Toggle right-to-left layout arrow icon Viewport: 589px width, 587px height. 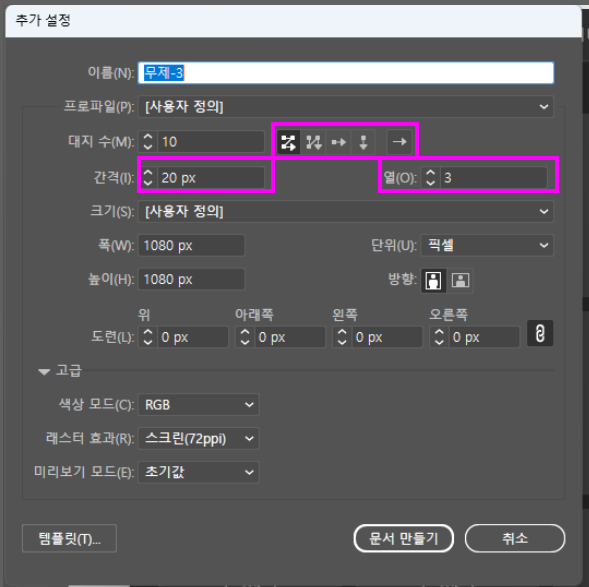point(399,142)
